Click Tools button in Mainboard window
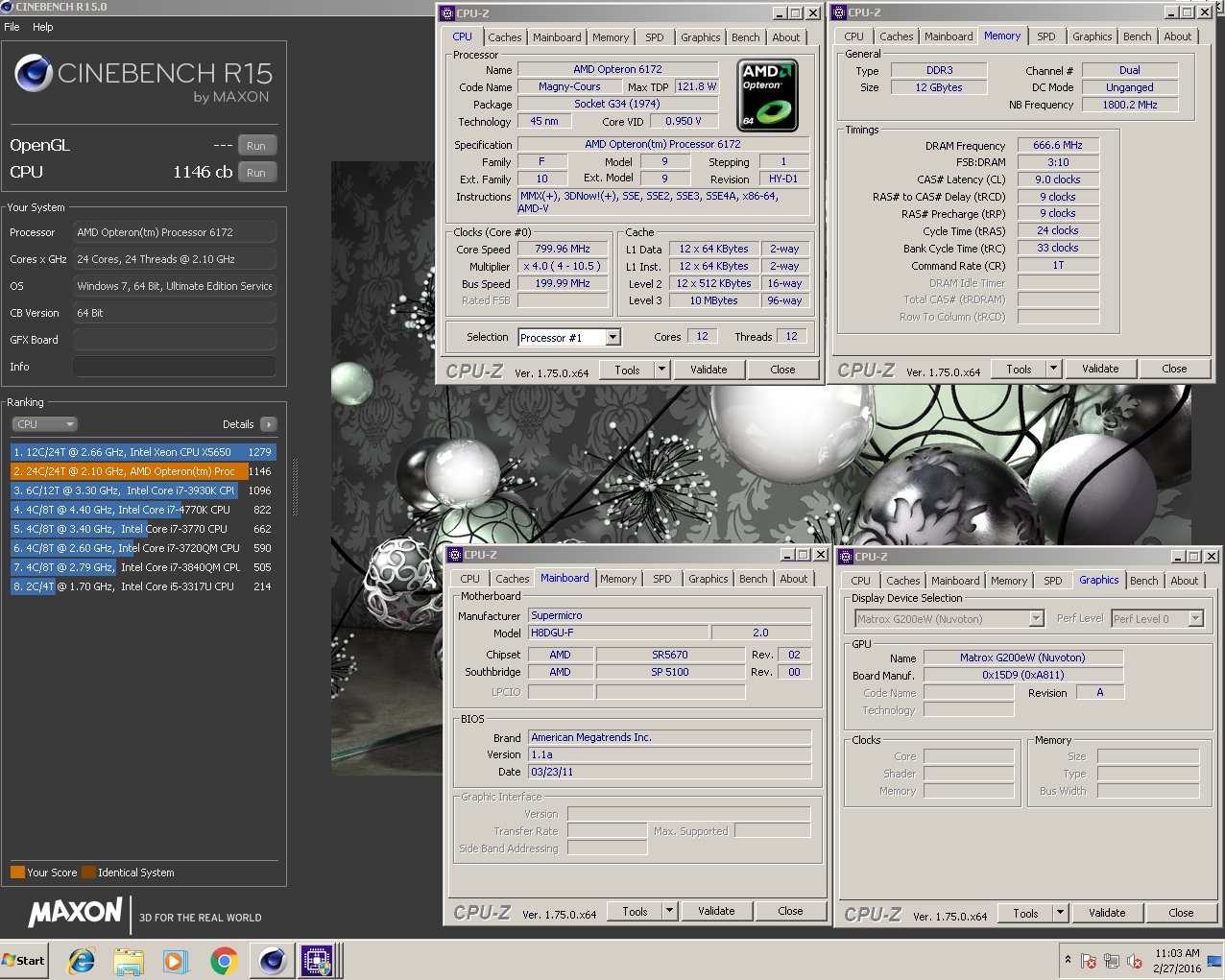1225x980 pixels. pos(636,911)
